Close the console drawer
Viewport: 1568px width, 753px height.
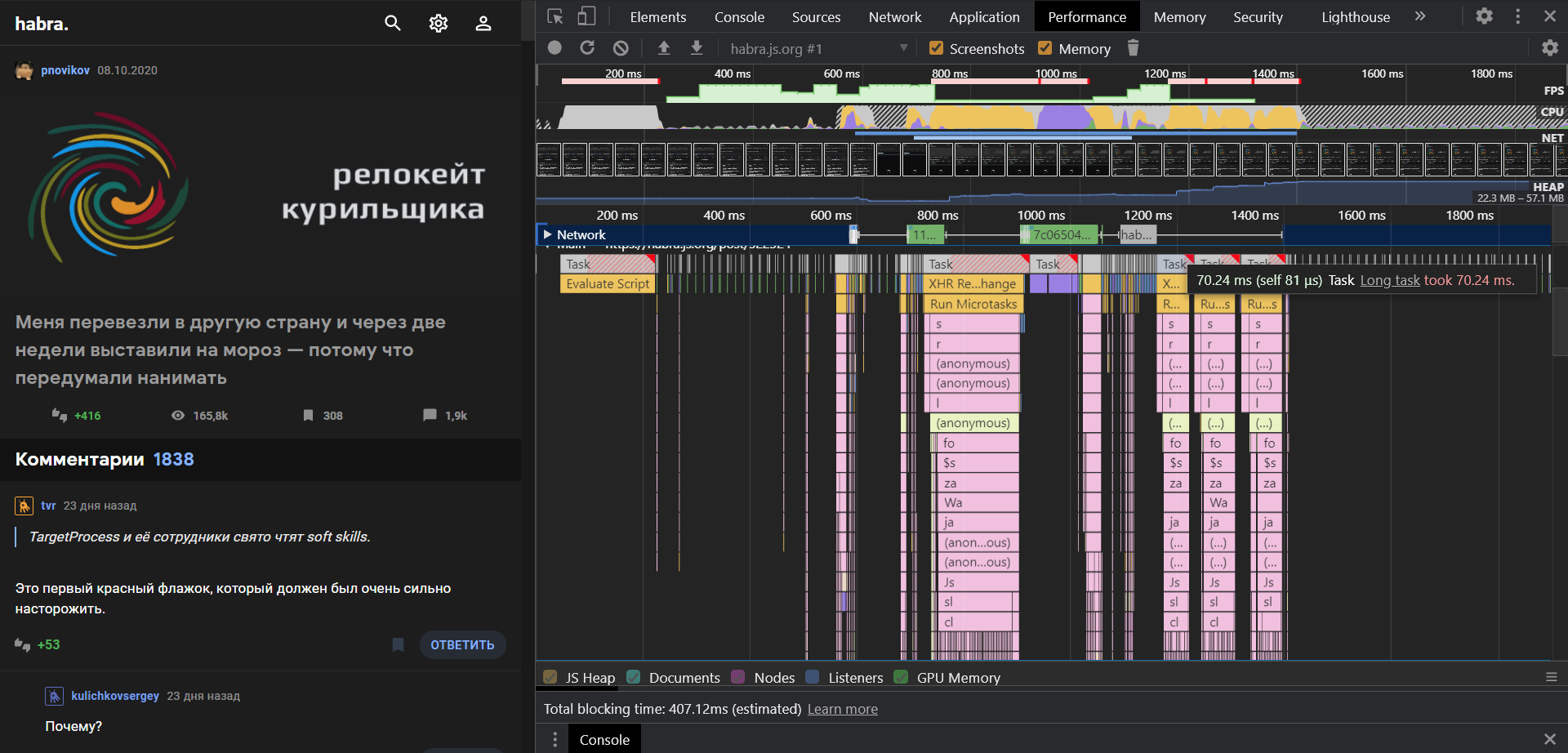[1549, 739]
